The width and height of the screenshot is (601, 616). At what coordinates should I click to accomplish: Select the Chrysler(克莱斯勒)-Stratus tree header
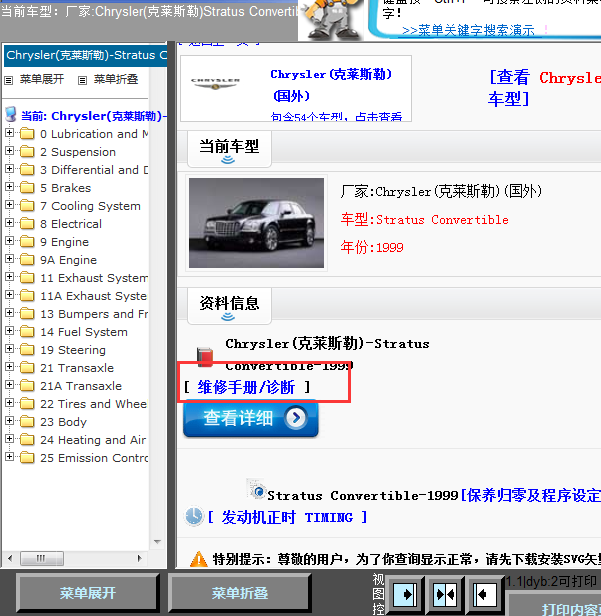pyautogui.click(x=85, y=55)
